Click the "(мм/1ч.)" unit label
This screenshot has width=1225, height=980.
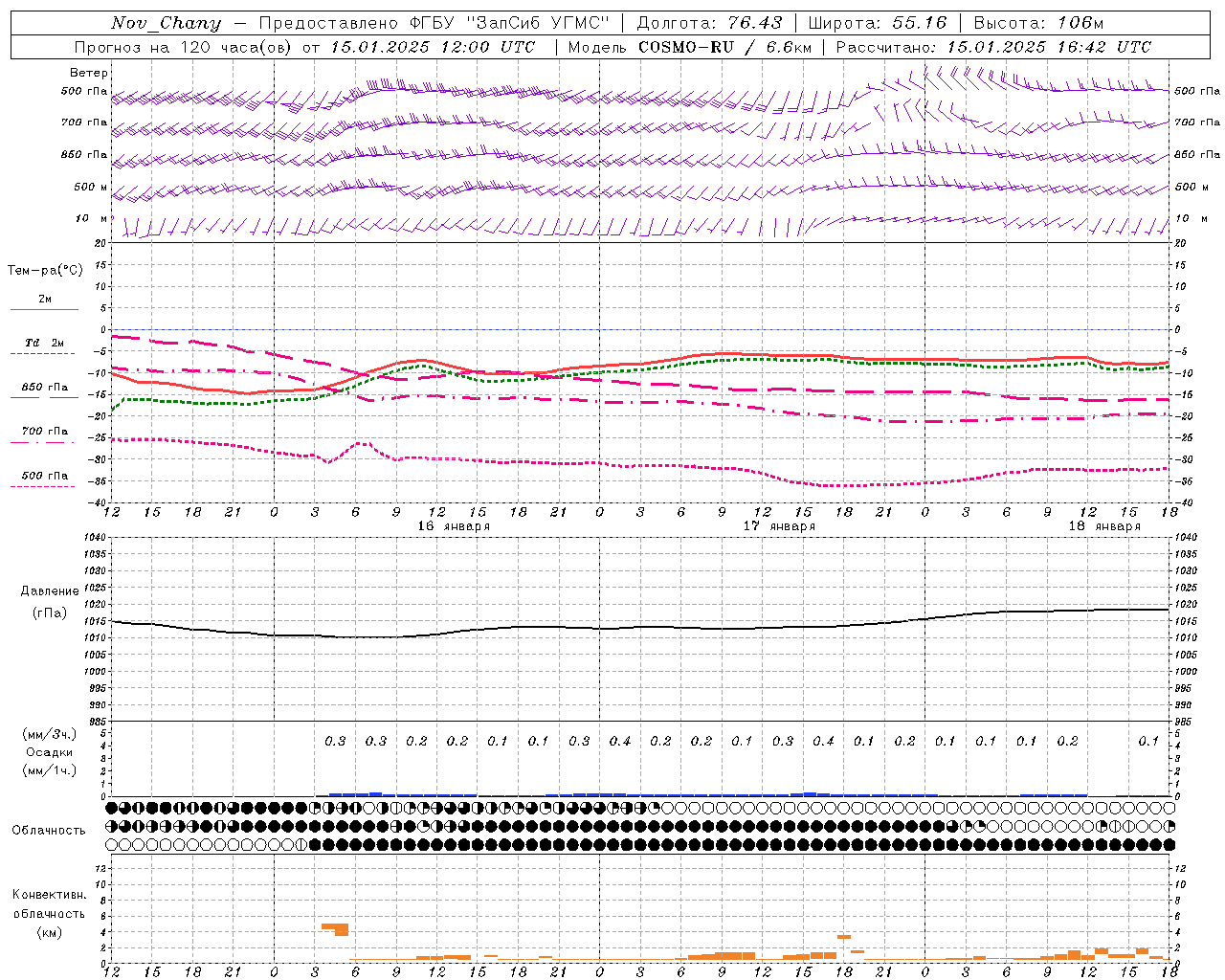(x=50, y=770)
